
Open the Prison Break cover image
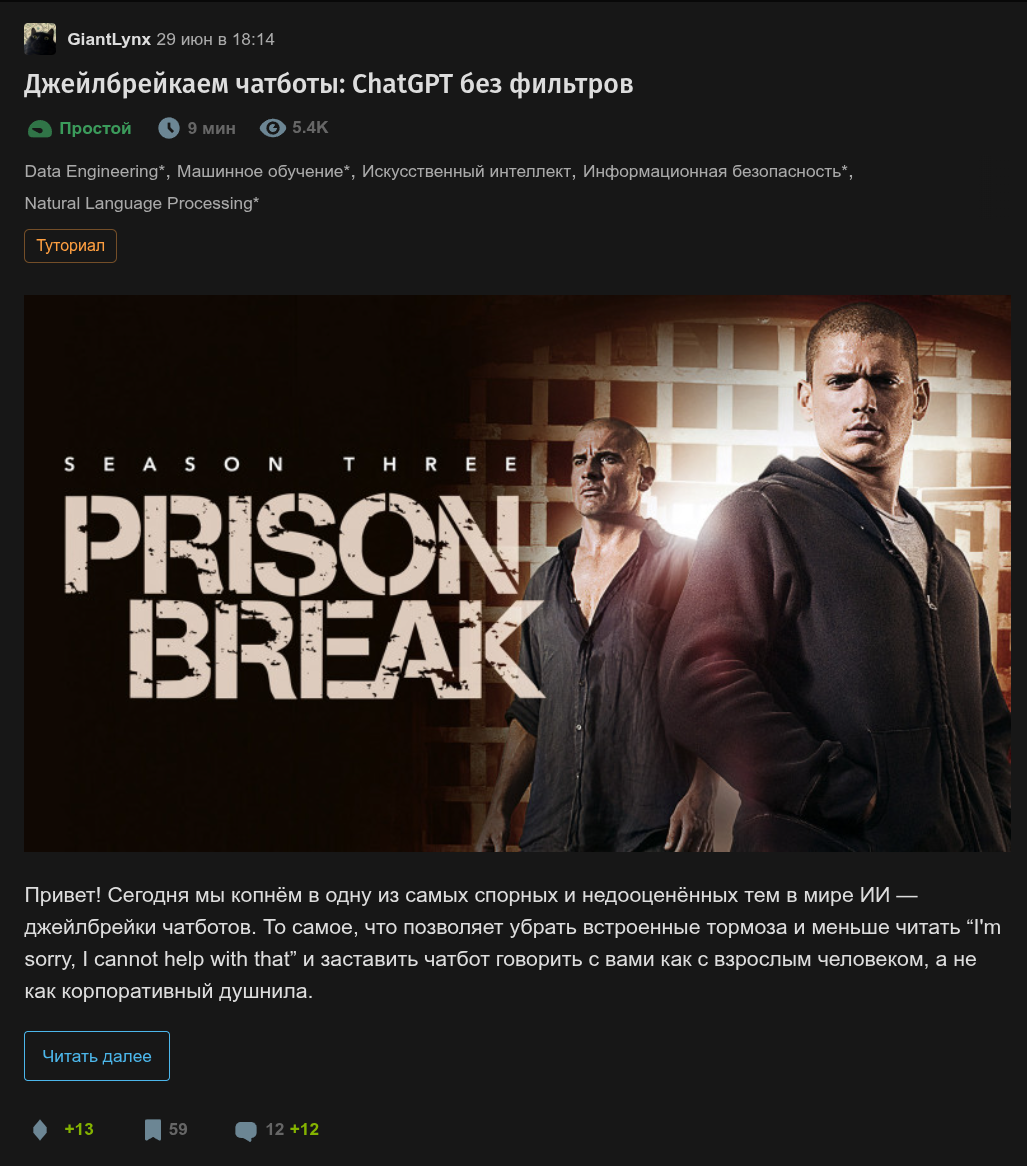coord(517,573)
